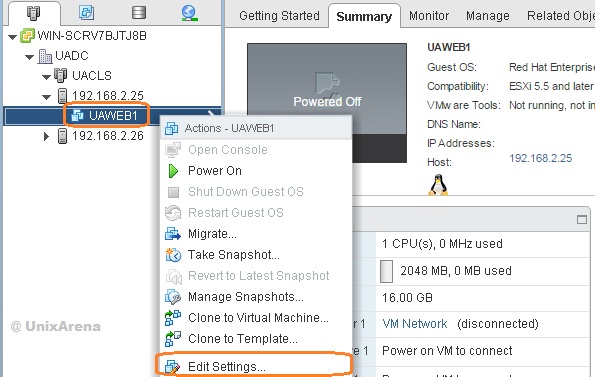Collapse the WIN-SCRV7BJTJ8B tree node

pos(12,37)
